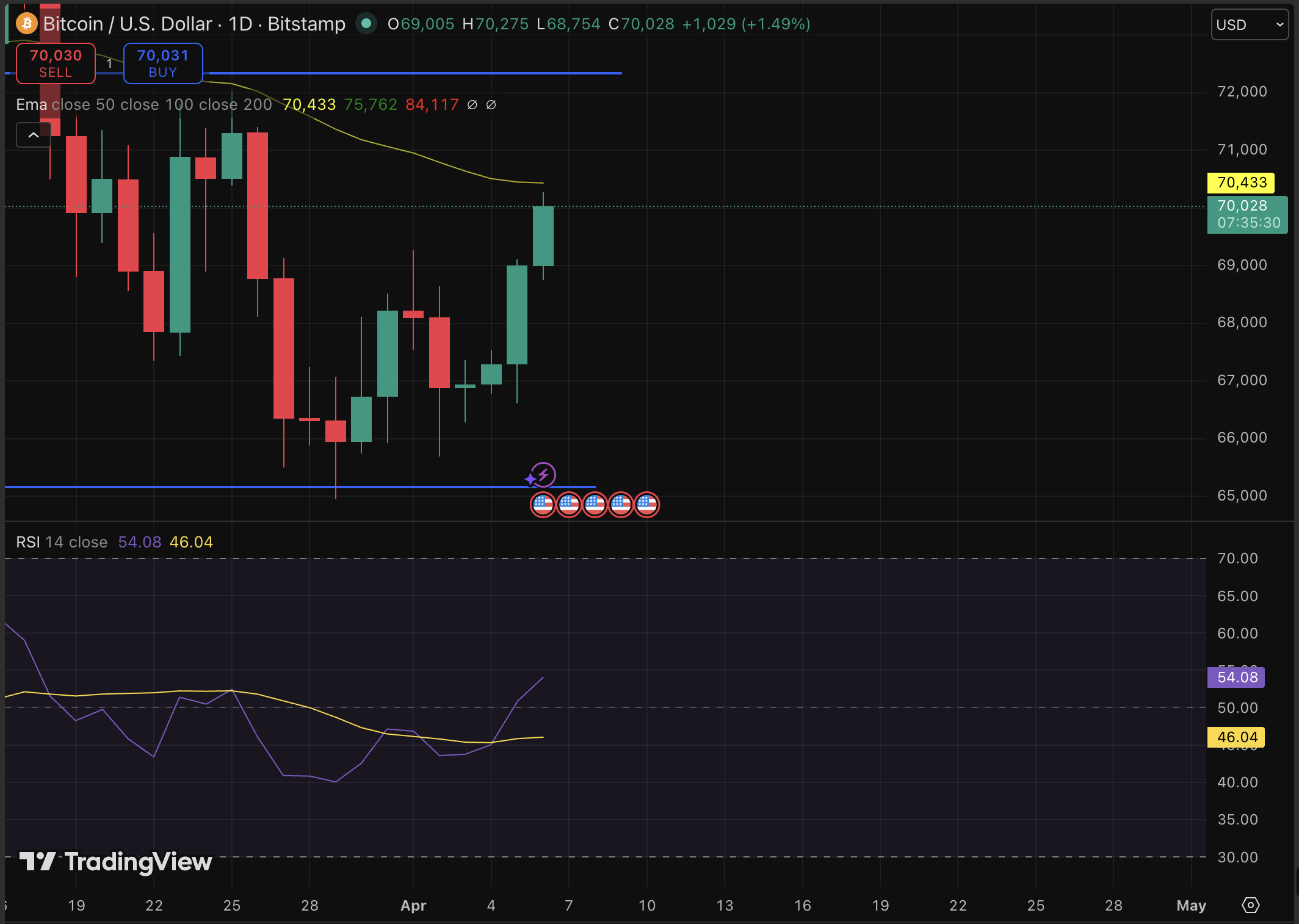Open the USD currency dropdown

1249,24
